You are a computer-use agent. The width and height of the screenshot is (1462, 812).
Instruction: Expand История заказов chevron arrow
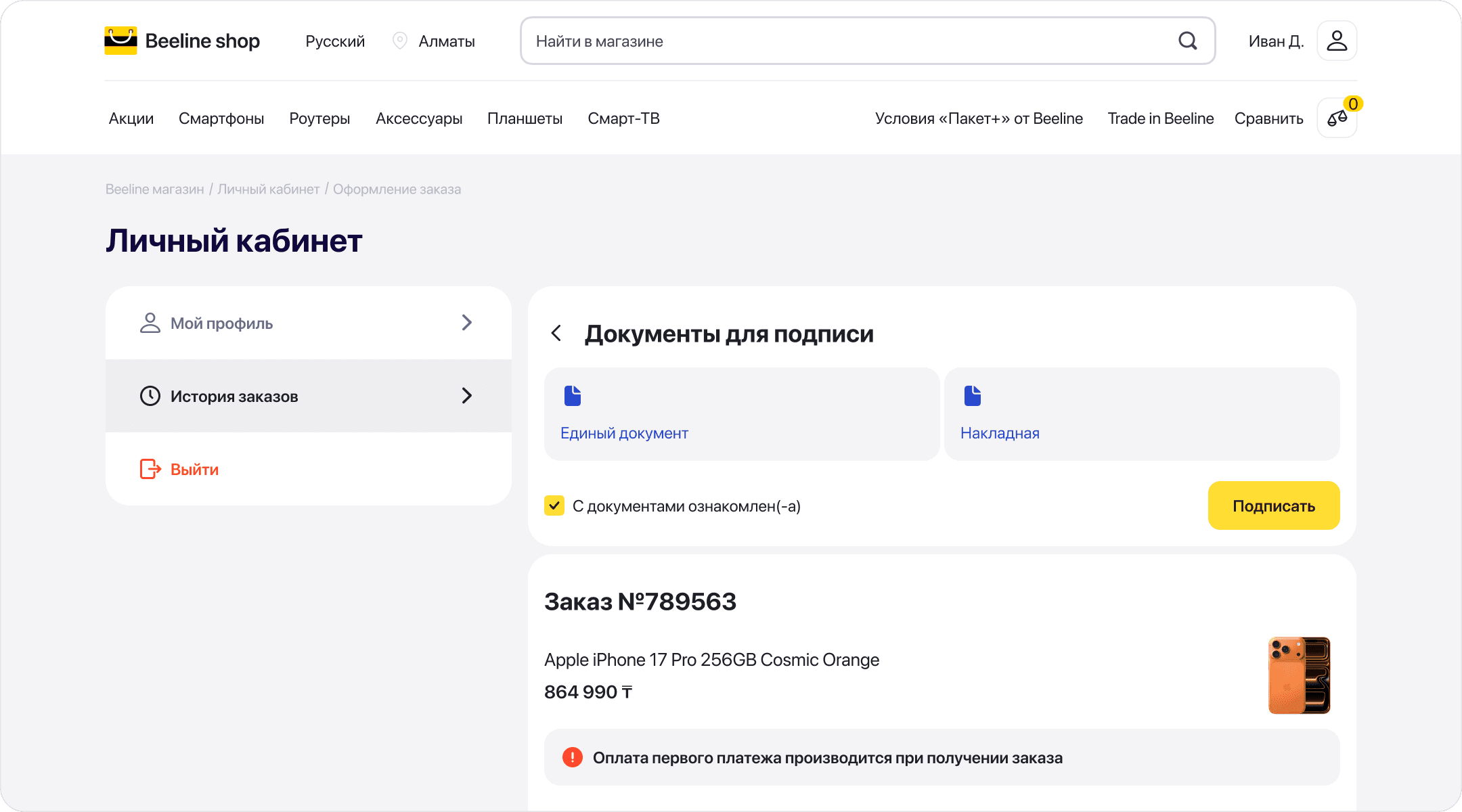coord(466,396)
